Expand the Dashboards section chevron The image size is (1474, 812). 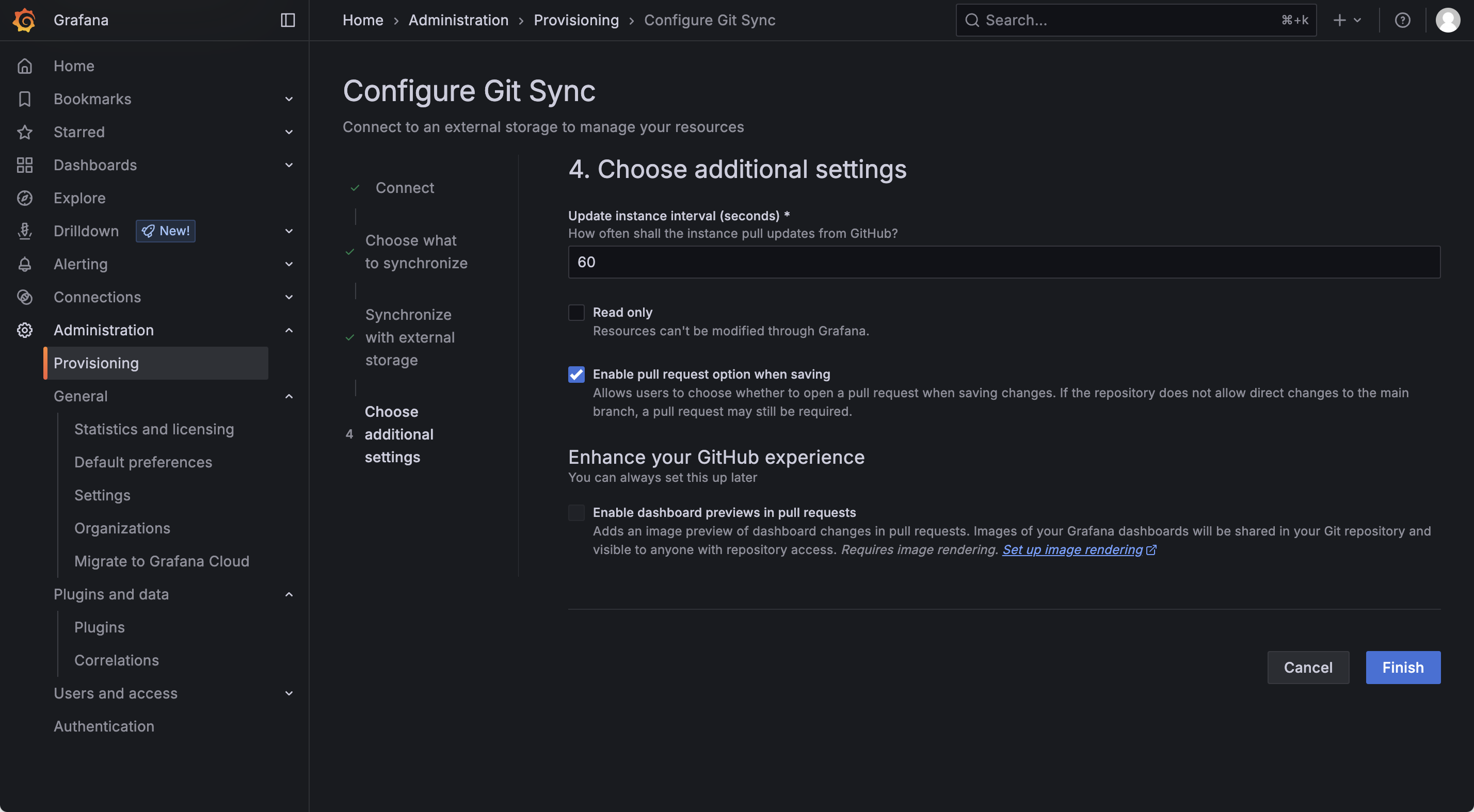[x=289, y=165]
